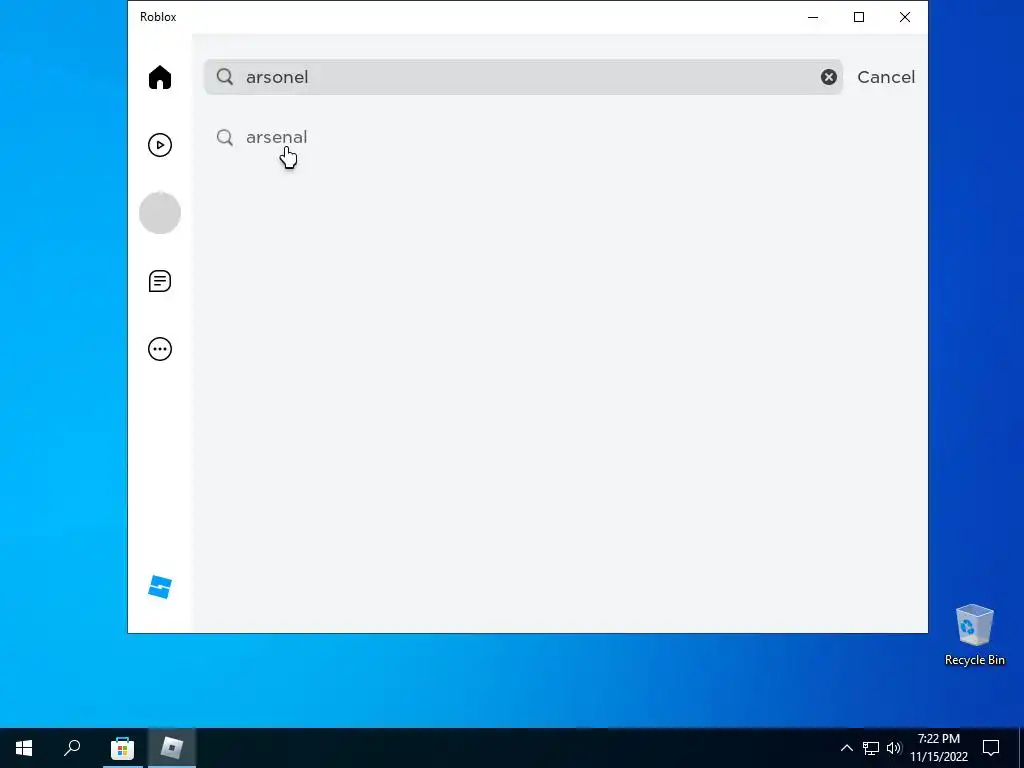Open the Discover play icon in sidebar

(160, 145)
